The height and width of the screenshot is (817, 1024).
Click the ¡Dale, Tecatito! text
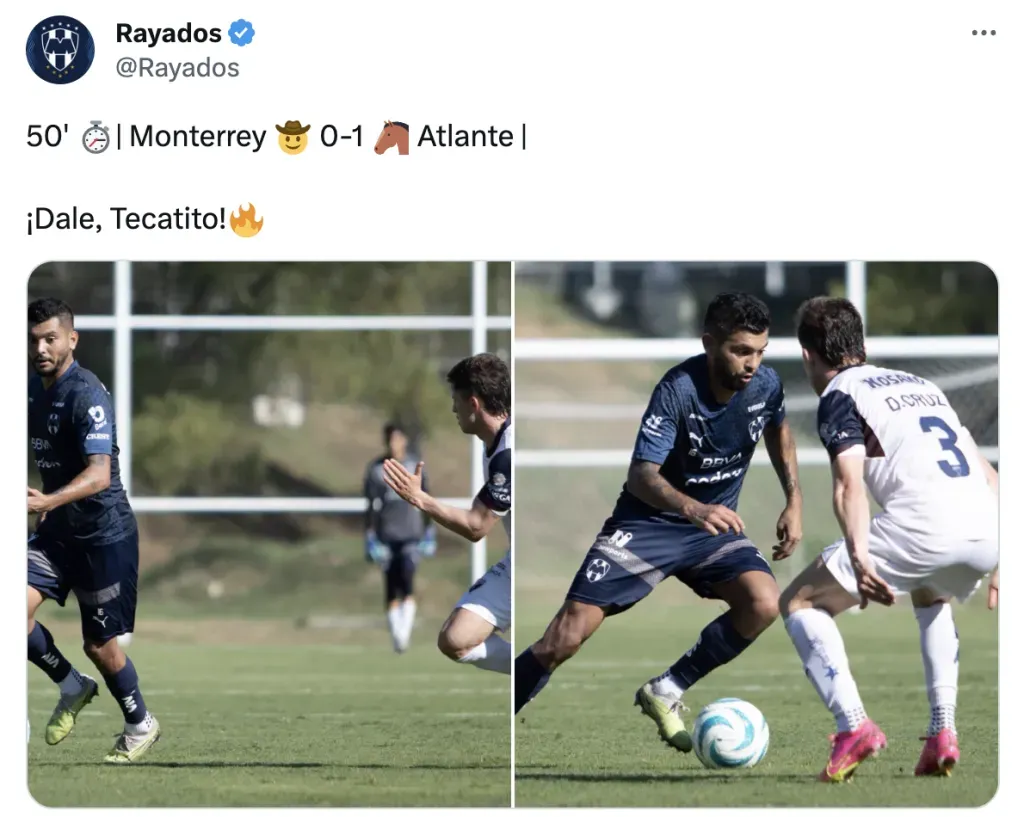tap(127, 219)
